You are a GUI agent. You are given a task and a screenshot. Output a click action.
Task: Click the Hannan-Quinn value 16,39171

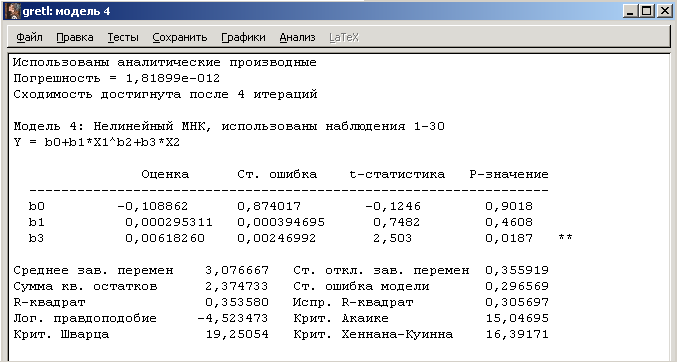point(517,335)
